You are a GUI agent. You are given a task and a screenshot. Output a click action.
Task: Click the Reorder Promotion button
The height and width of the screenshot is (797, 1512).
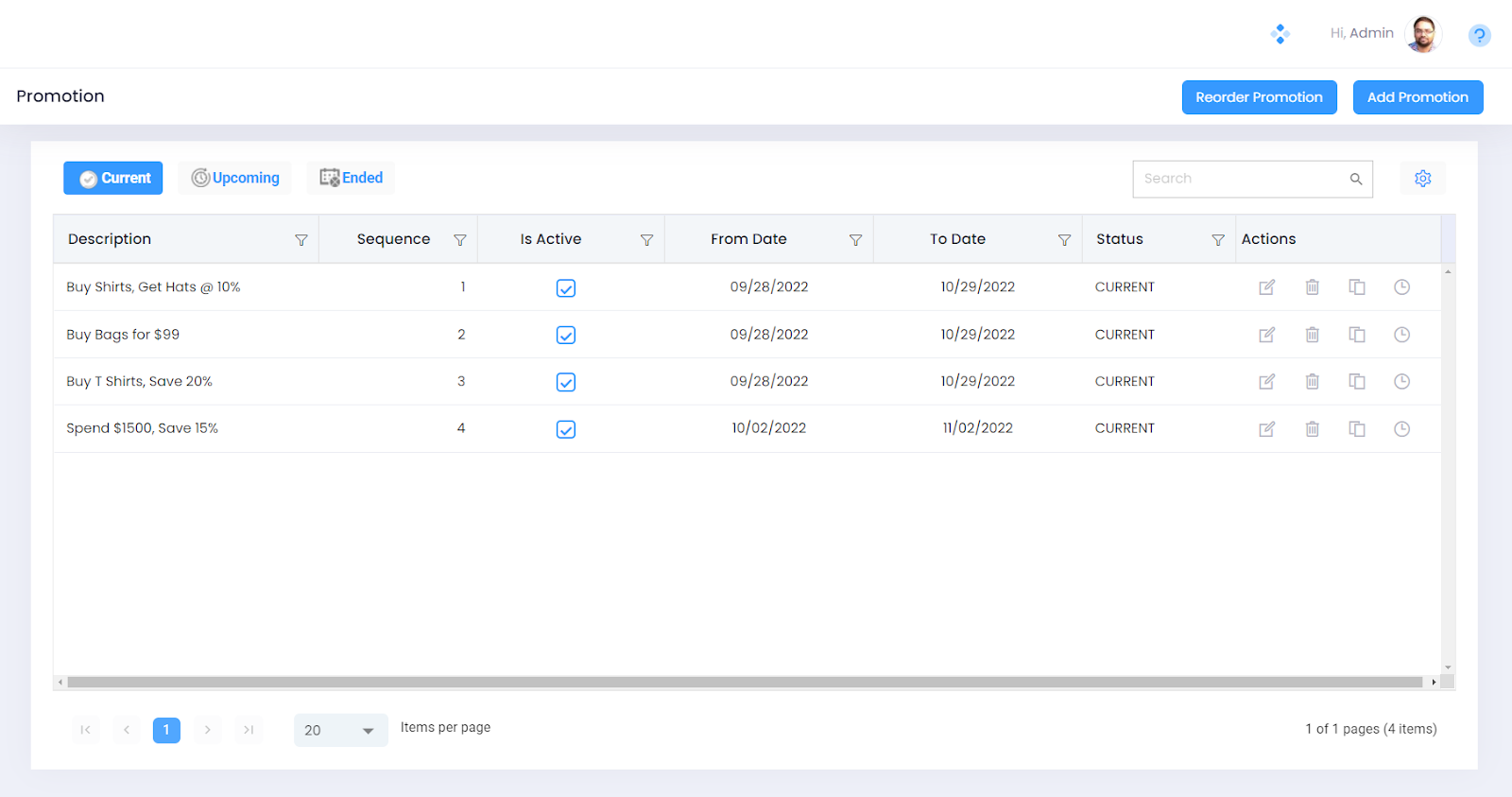pos(1259,97)
